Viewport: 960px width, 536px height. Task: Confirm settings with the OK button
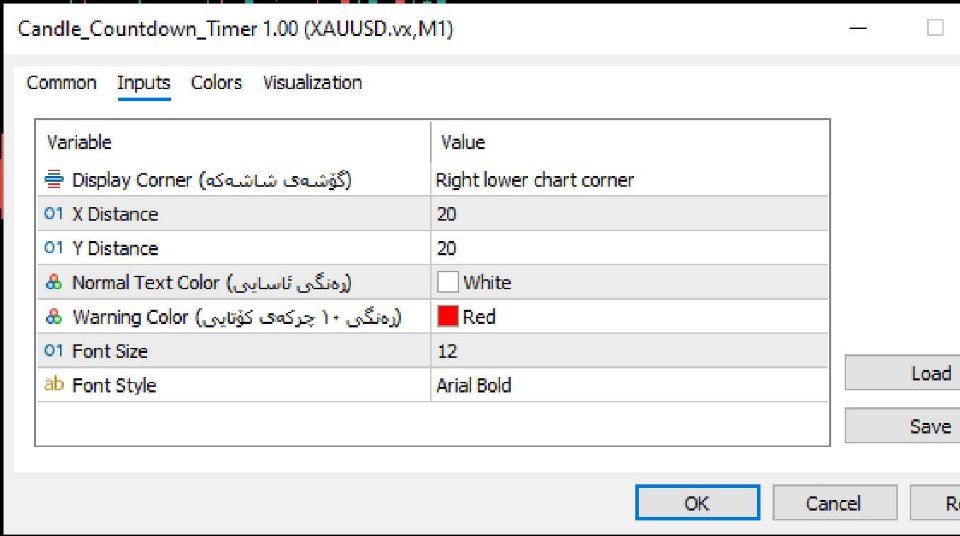pyautogui.click(x=697, y=503)
